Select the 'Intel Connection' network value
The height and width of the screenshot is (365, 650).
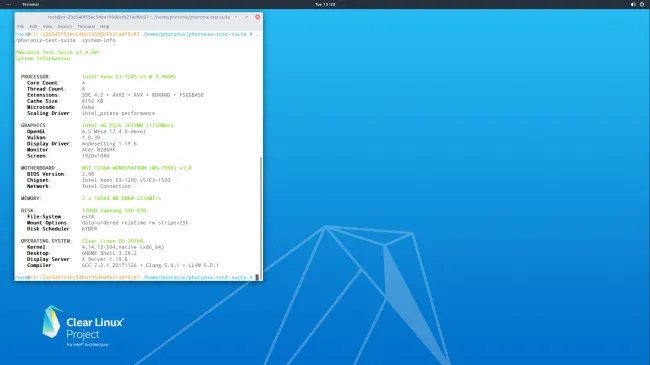click(x=106, y=186)
